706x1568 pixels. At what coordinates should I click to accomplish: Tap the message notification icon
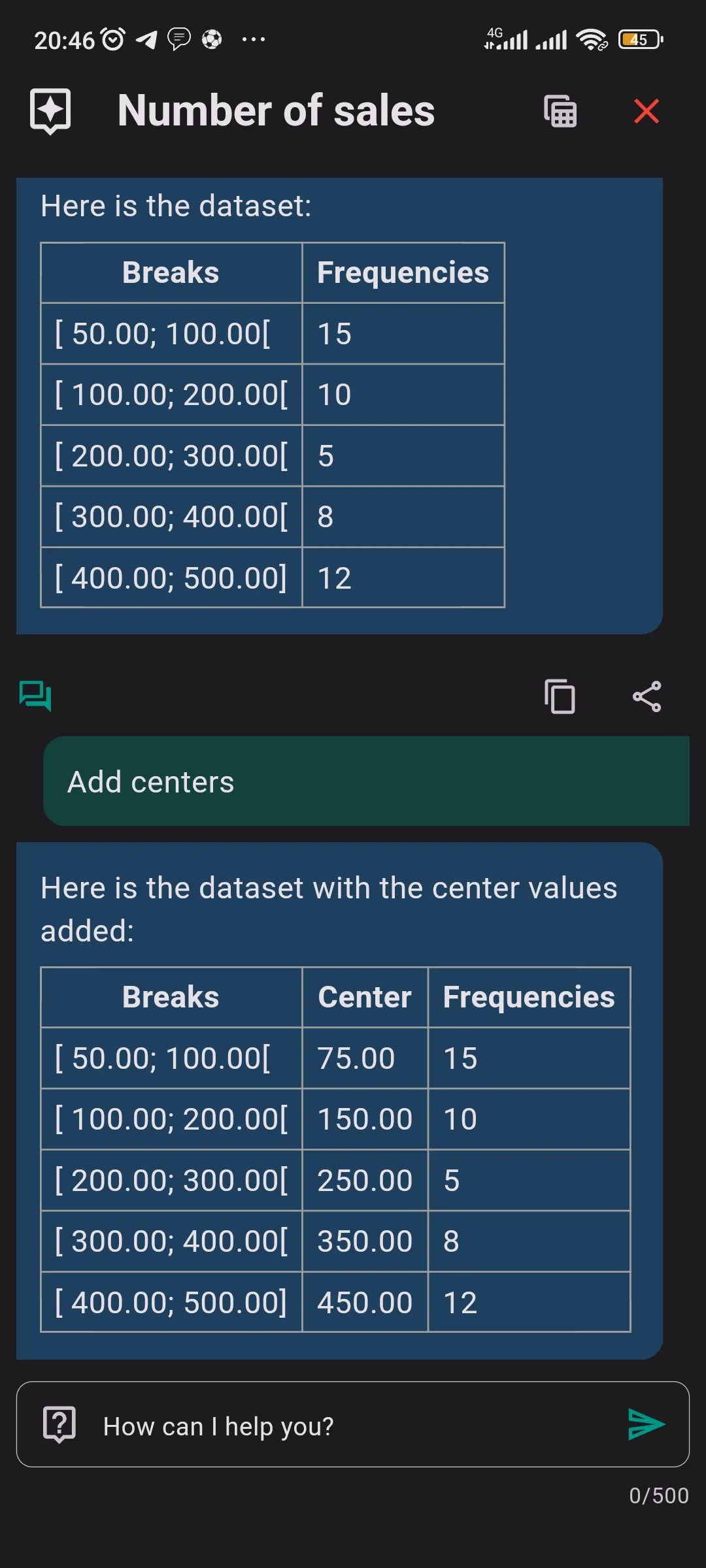click(179, 39)
